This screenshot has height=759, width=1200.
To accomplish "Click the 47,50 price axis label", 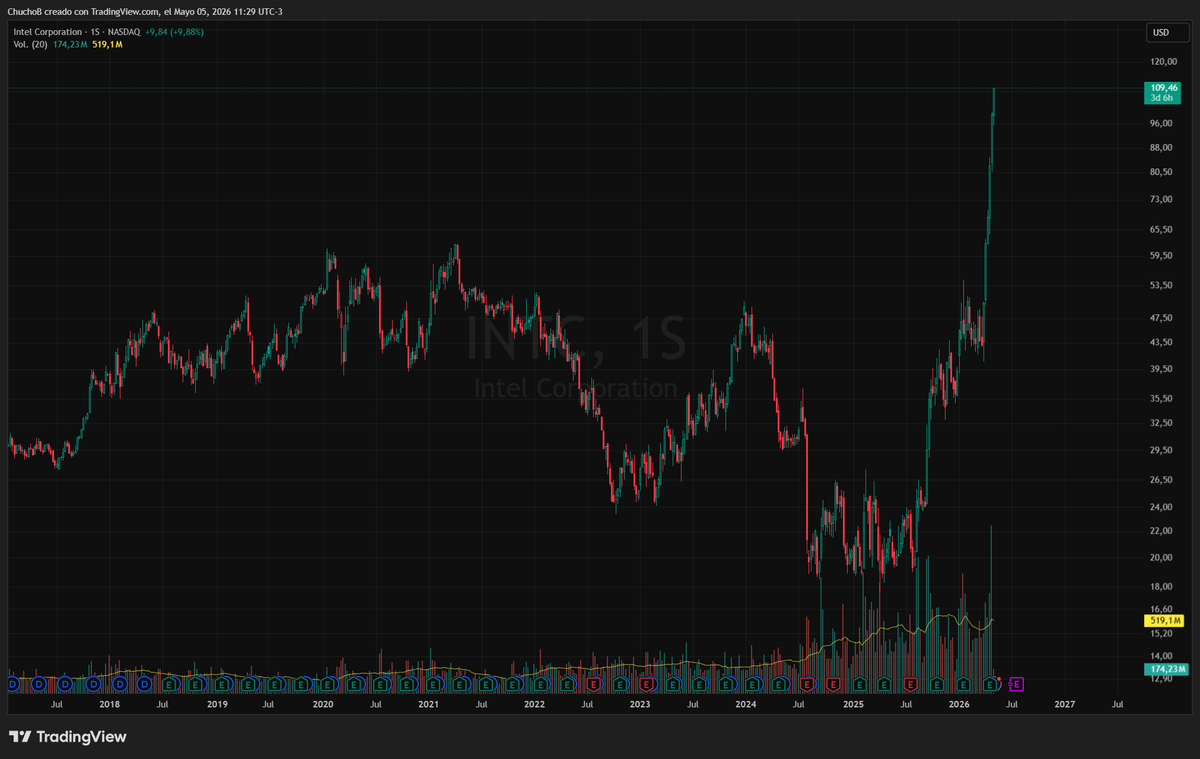I will click(x=1161, y=318).
